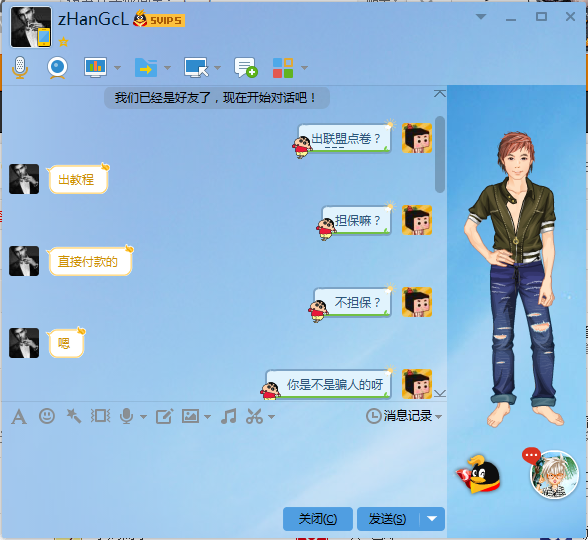The height and width of the screenshot is (540, 588).
Task: Start a voice call with microphone icon
Action: coord(20,68)
